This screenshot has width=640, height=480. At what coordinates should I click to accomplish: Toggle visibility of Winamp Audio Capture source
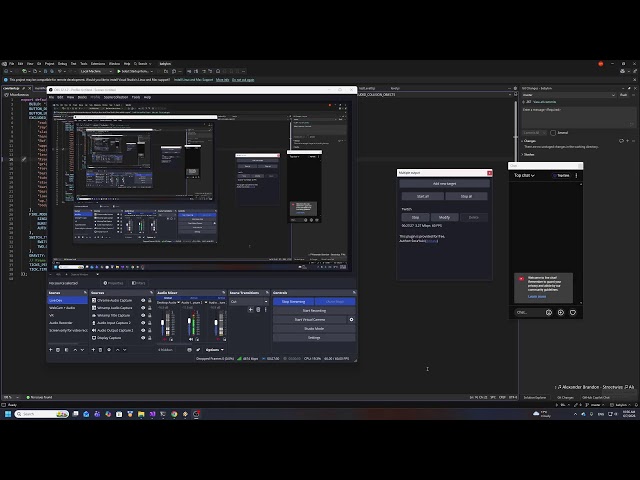[x=143, y=308]
